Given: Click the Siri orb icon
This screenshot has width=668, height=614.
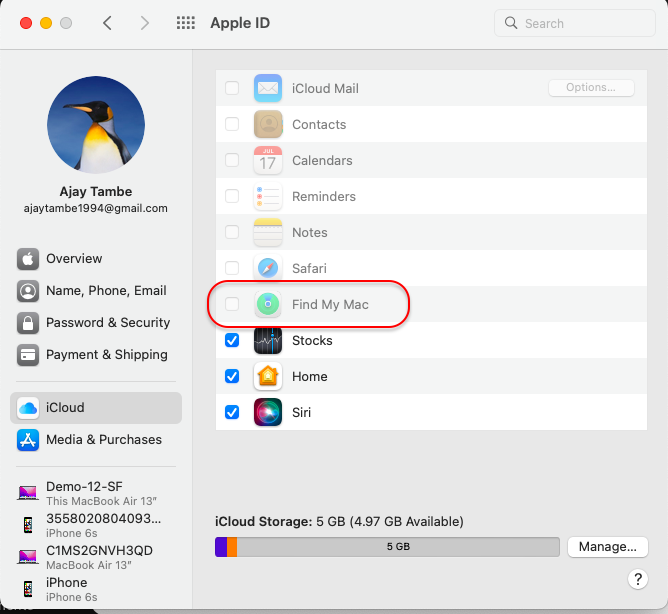Looking at the screenshot, I should click(268, 412).
